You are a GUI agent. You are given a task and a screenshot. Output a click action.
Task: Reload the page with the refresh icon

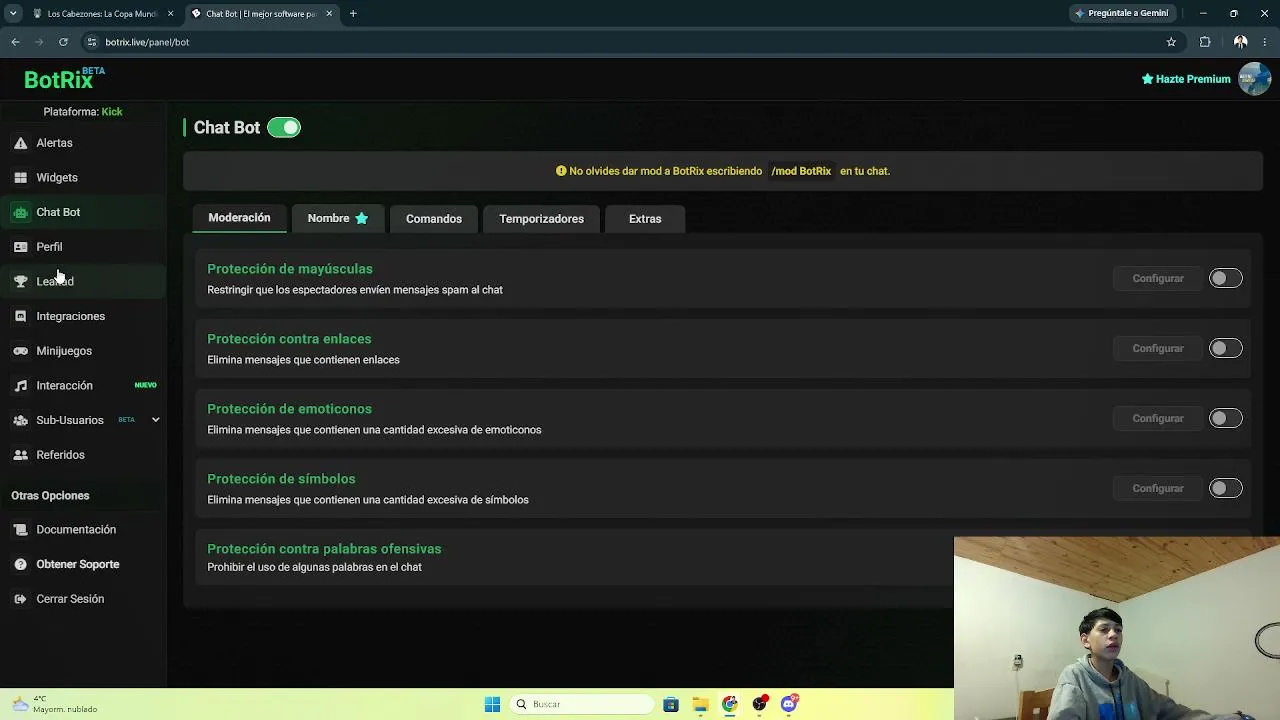pos(63,42)
